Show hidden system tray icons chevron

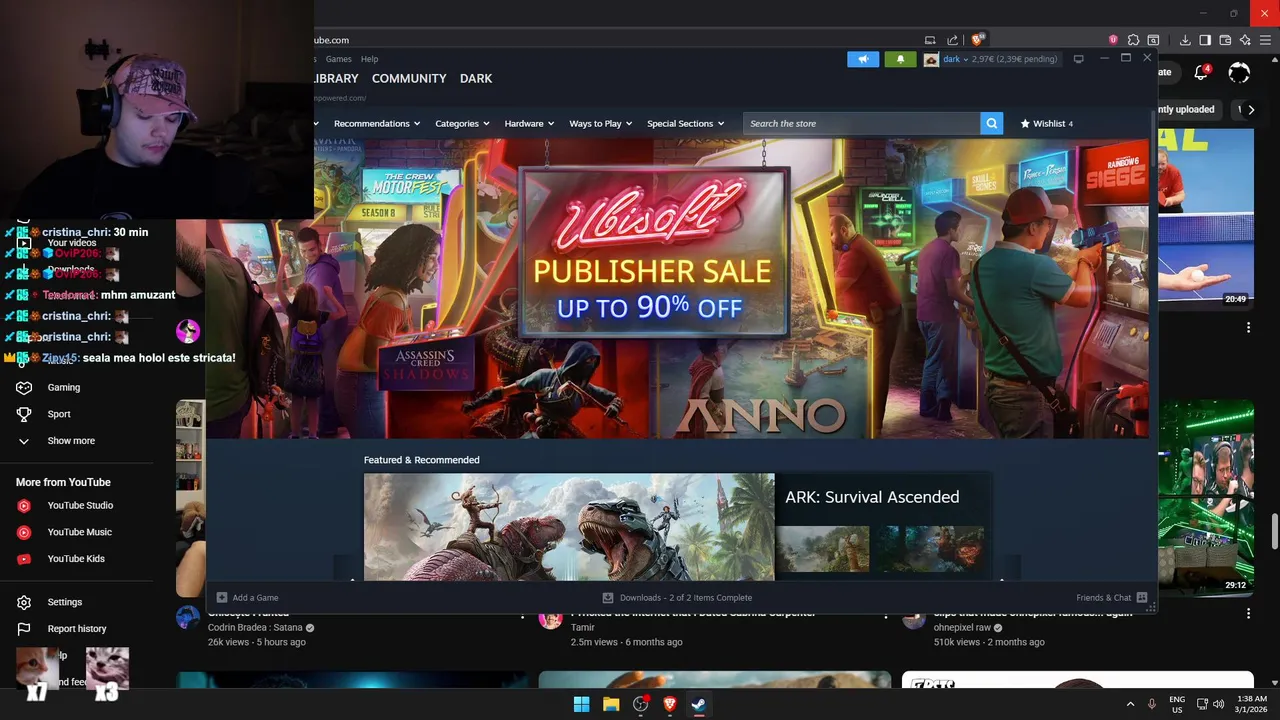pyautogui.click(x=1130, y=704)
